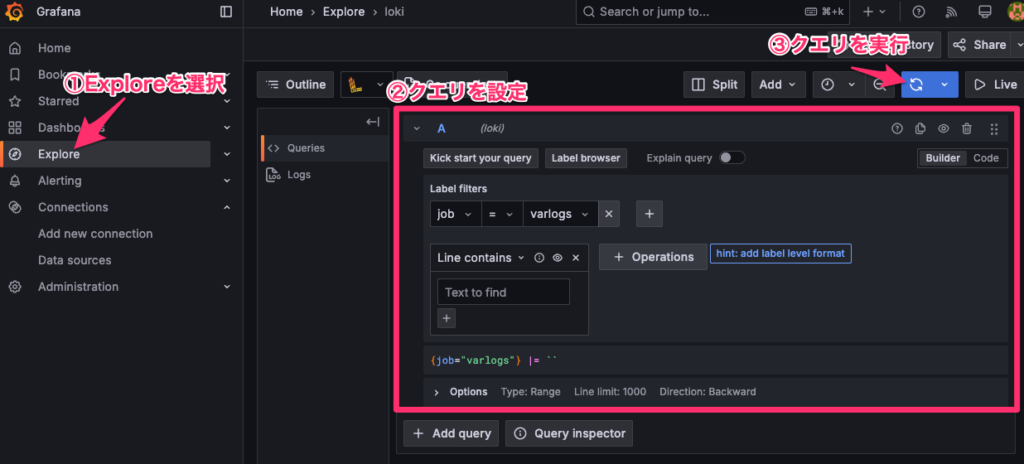
Task: Expand the Alerting sidebar section chevron
Action: [227, 181]
